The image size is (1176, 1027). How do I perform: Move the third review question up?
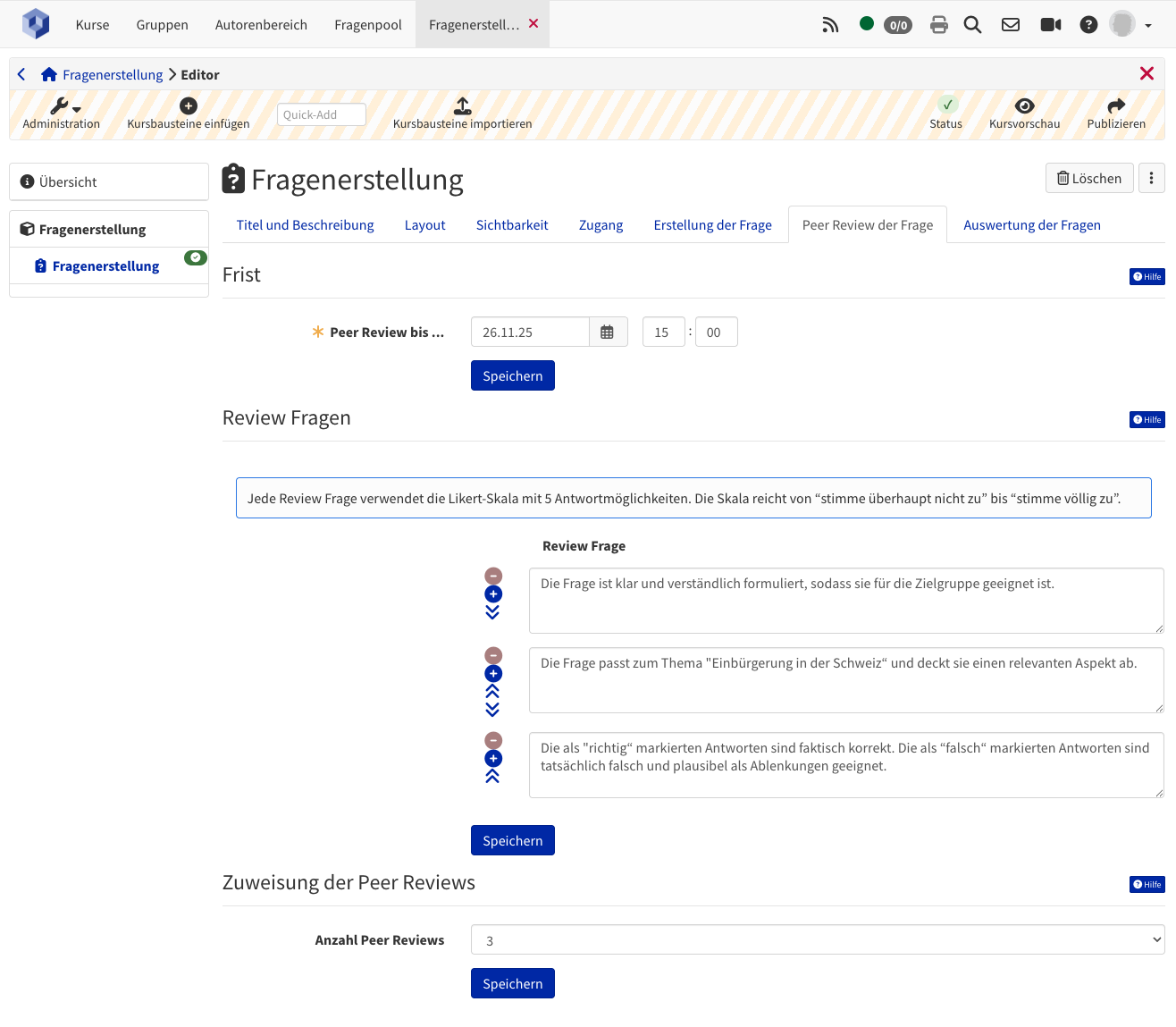(x=492, y=777)
